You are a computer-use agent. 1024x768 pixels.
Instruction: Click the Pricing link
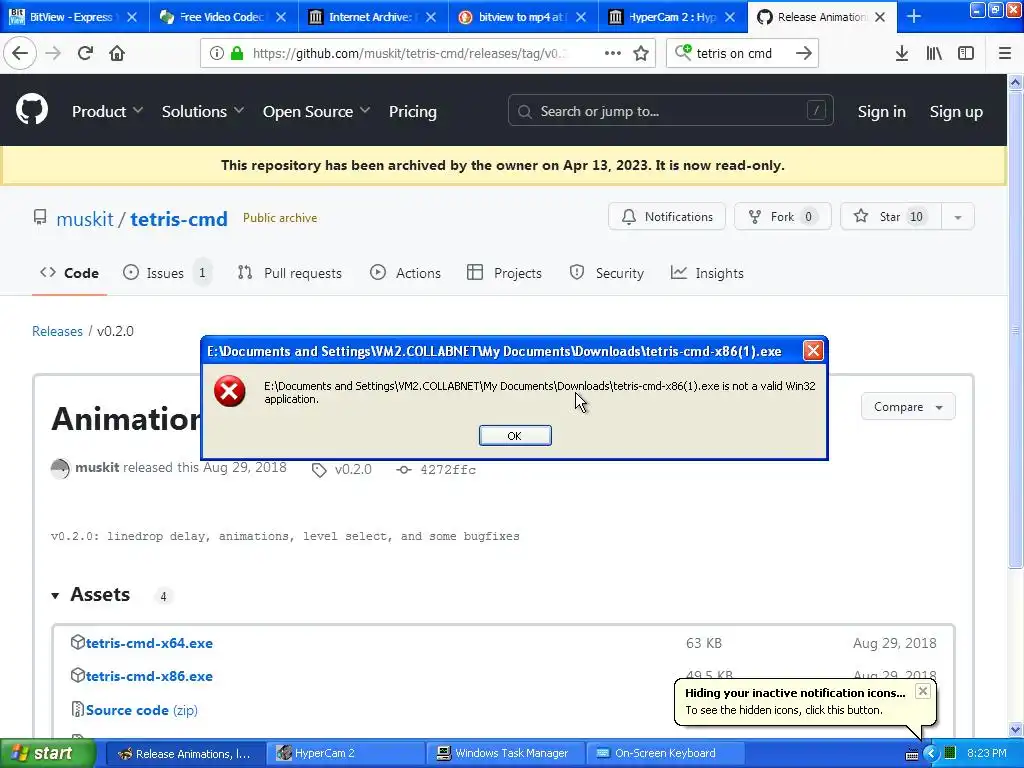[413, 112]
